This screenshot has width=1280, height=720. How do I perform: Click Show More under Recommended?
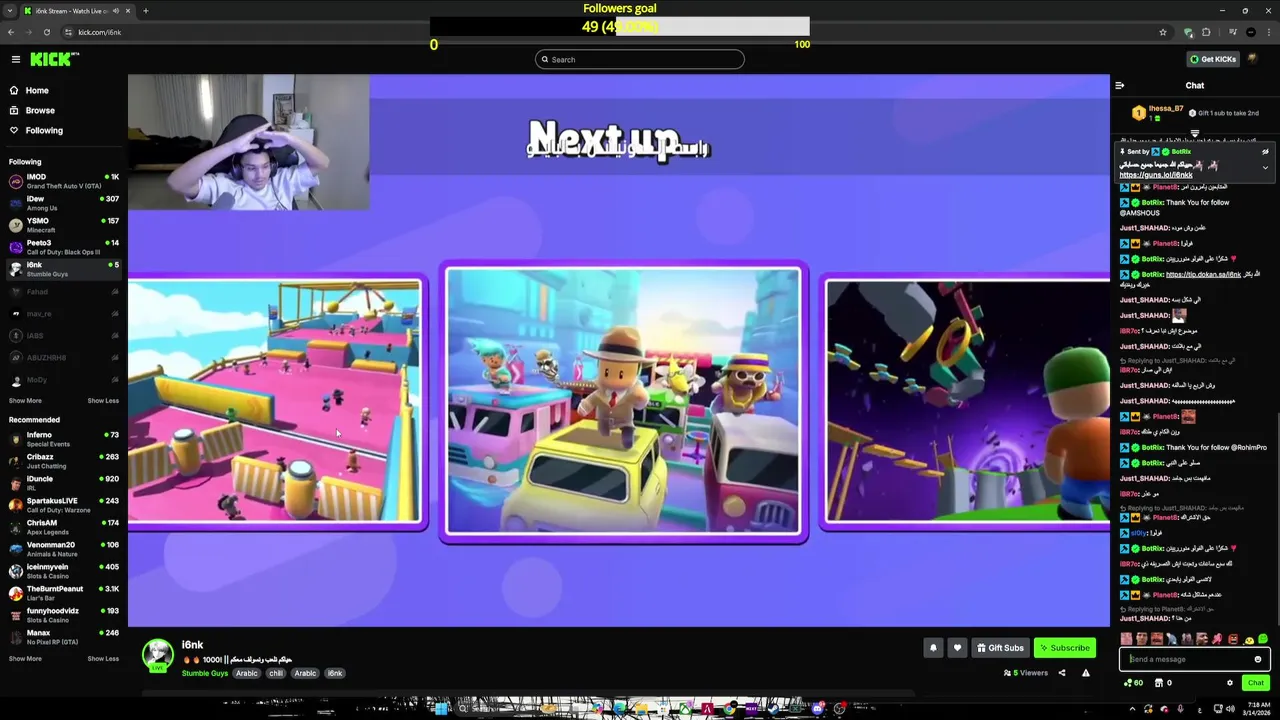[x=25, y=658]
